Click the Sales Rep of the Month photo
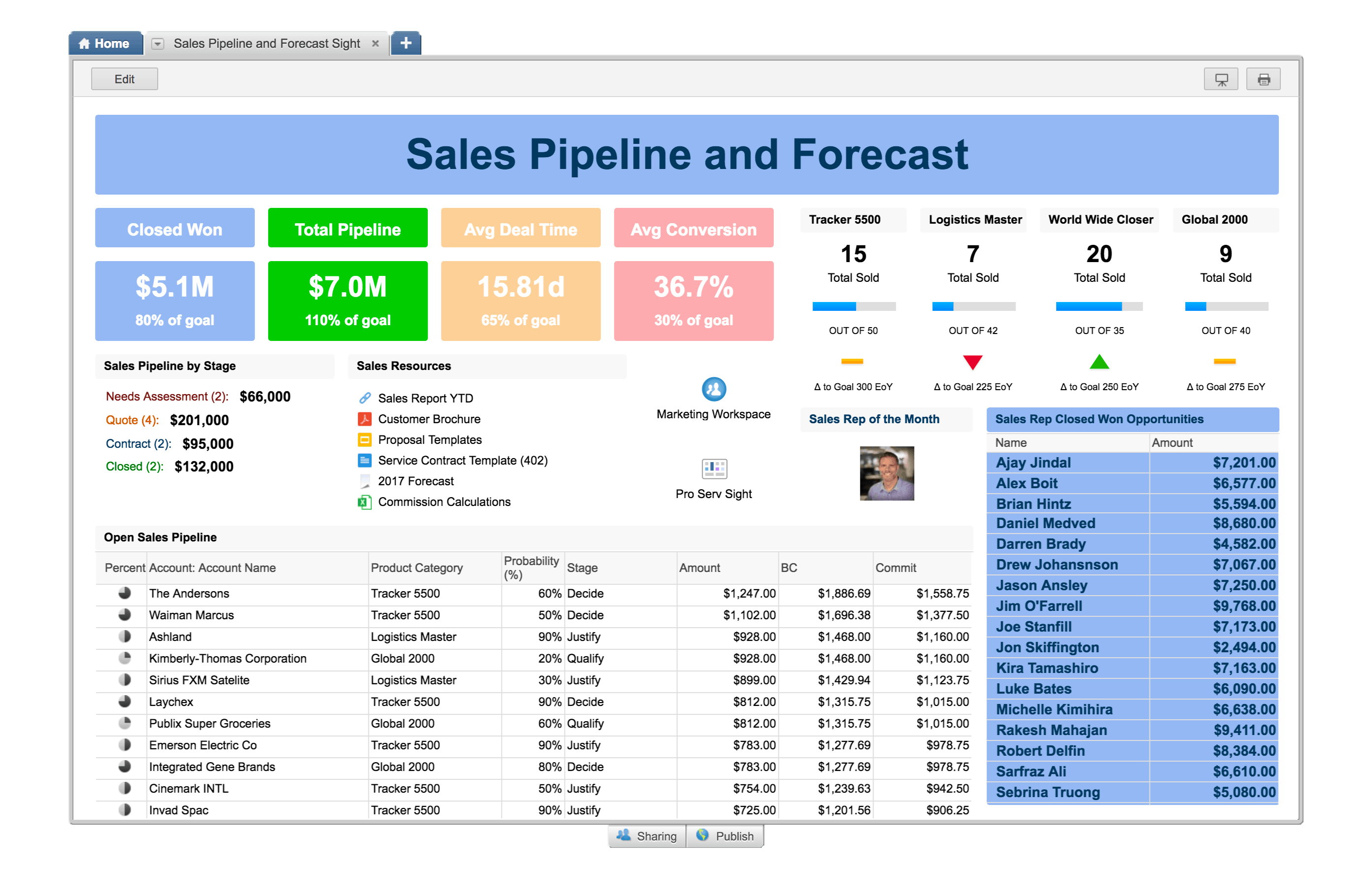 [887, 473]
